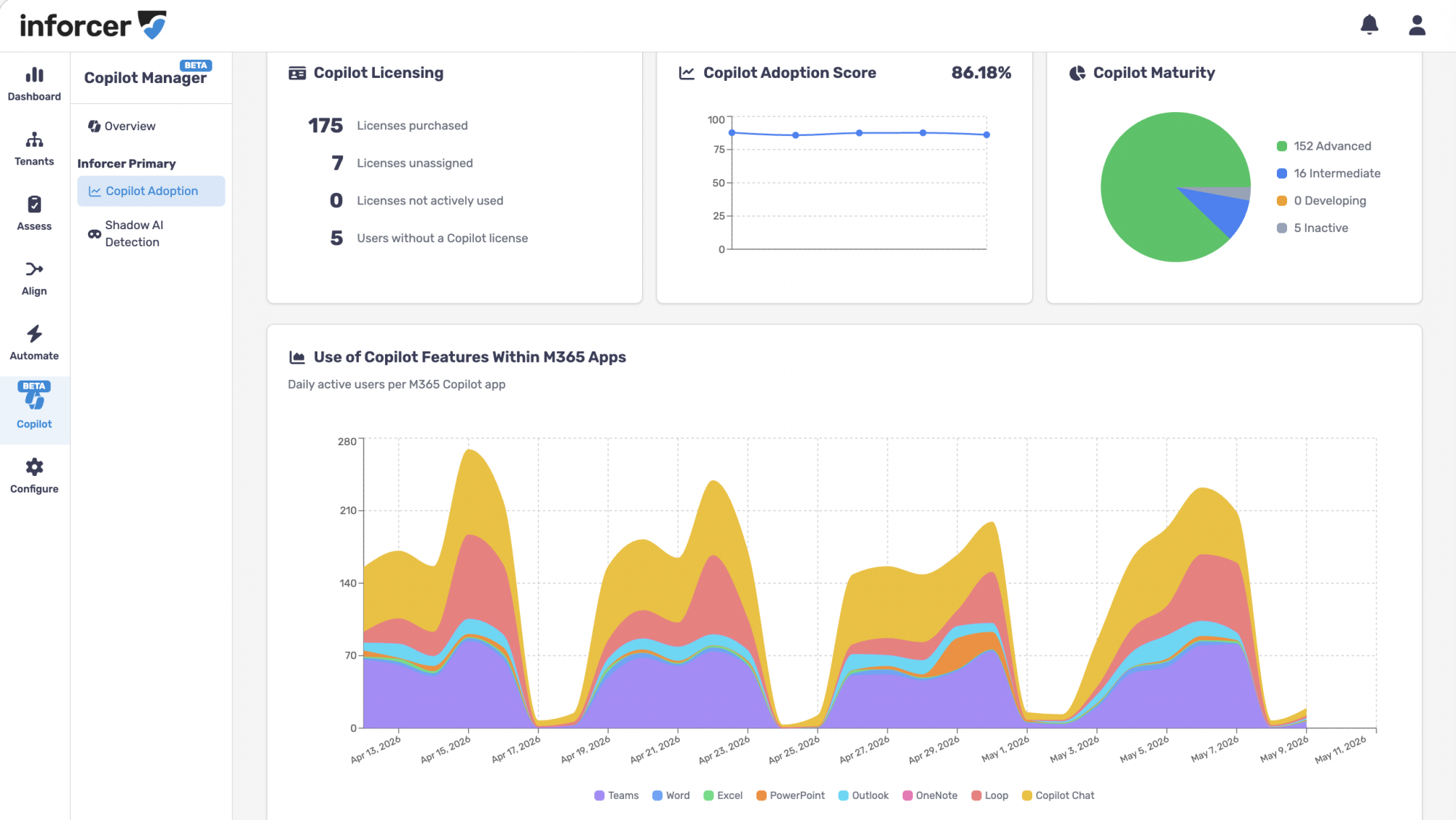
Task: Open the Automate section
Action: 34,343
